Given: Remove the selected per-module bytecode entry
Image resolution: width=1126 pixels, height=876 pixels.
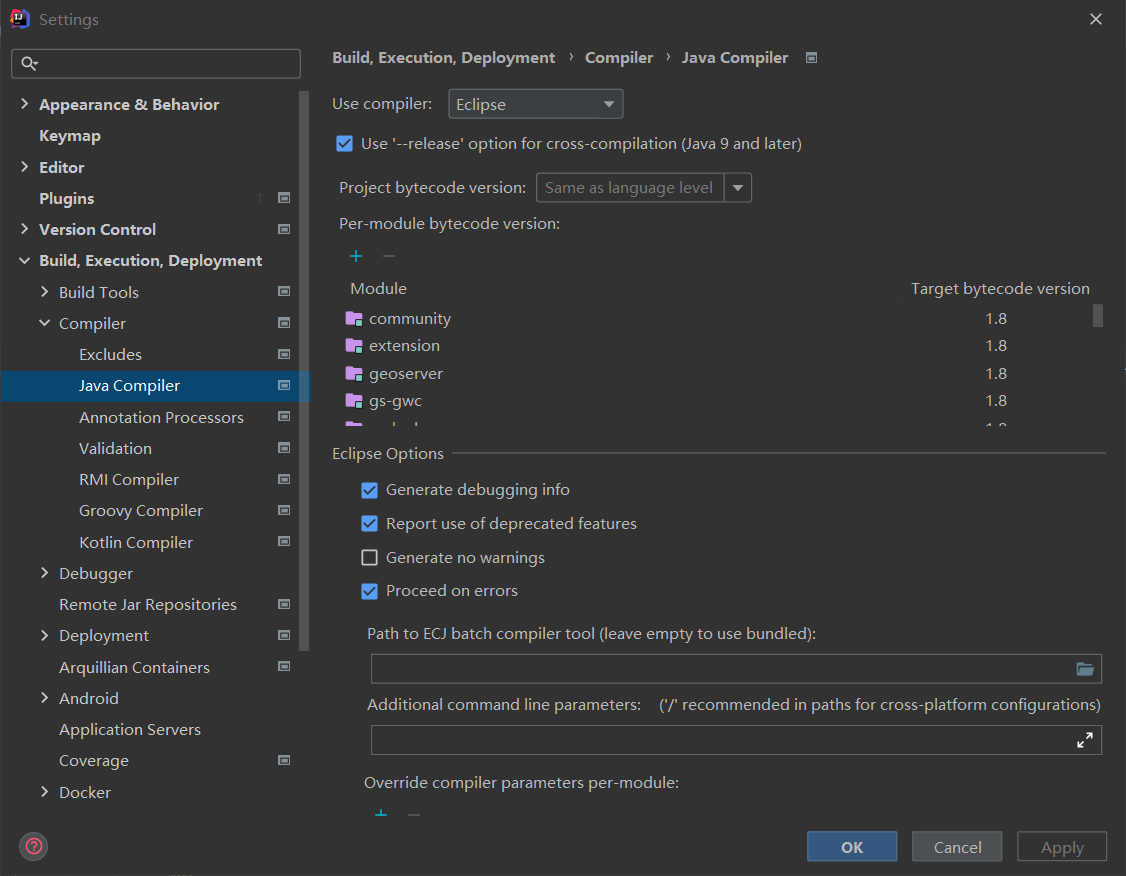Looking at the screenshot, I should coord(388,256).
